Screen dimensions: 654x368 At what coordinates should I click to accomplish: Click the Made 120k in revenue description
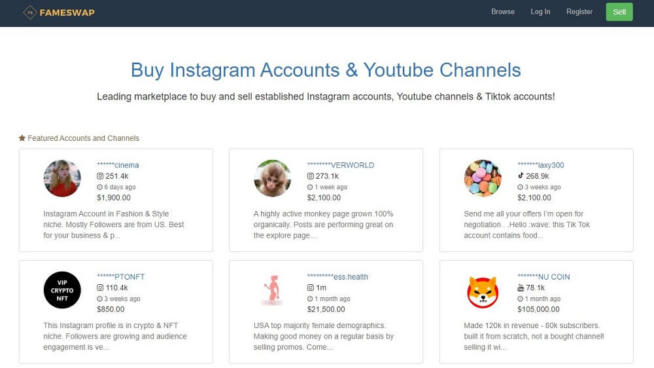(x=534, y=336)
